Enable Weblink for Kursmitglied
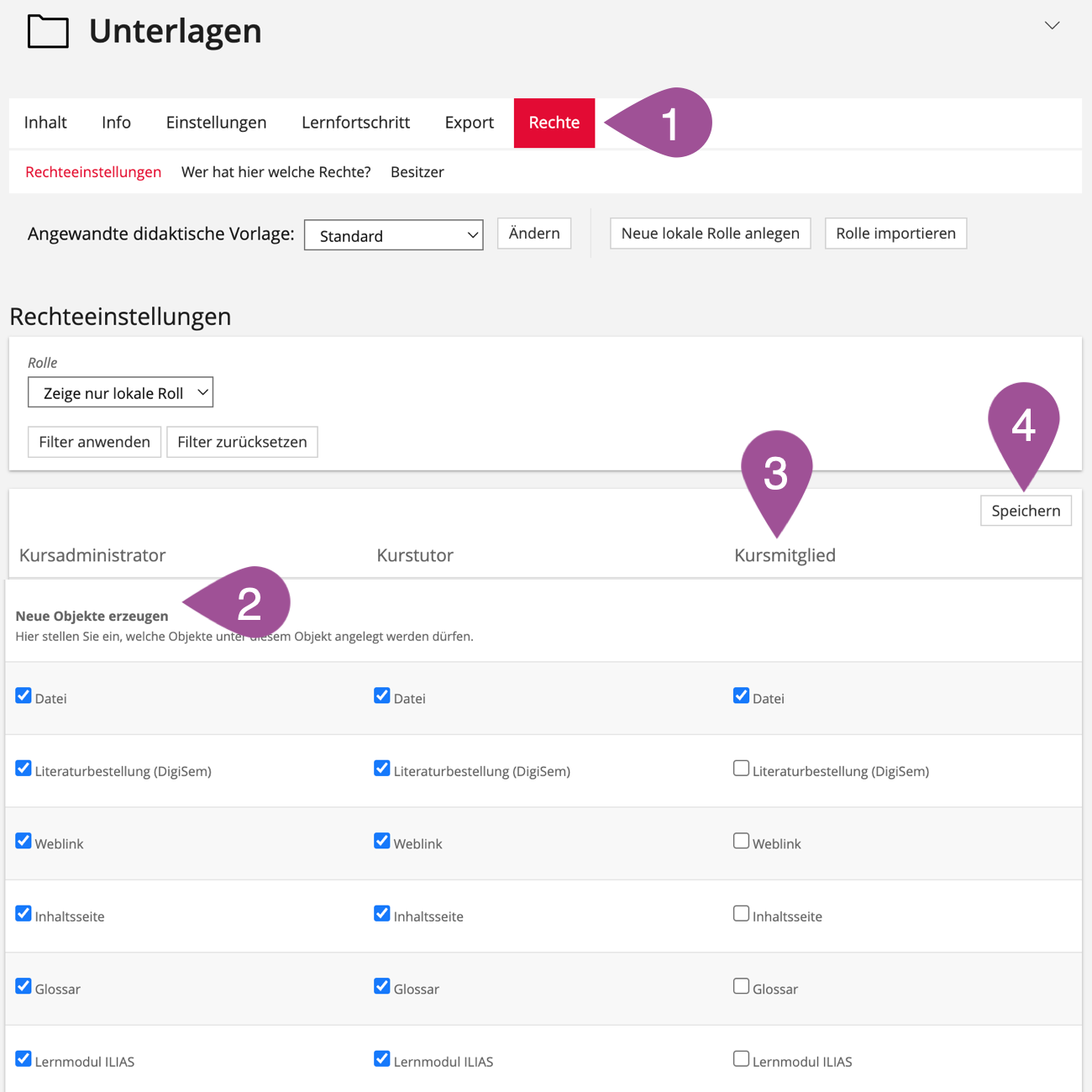The height and width of the screenshot is (1092, 1092). coord(741,841)
